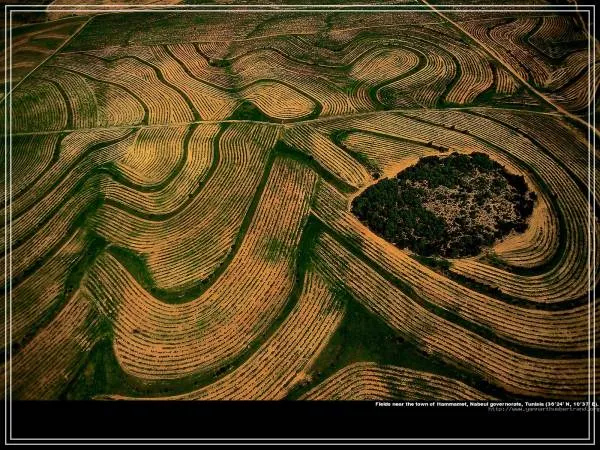
Task: Click the white border line at bottom
Action: tap(300, 440)
